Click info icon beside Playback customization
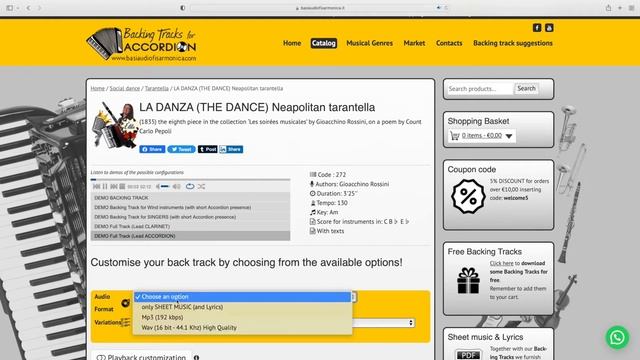 [196, 358]
